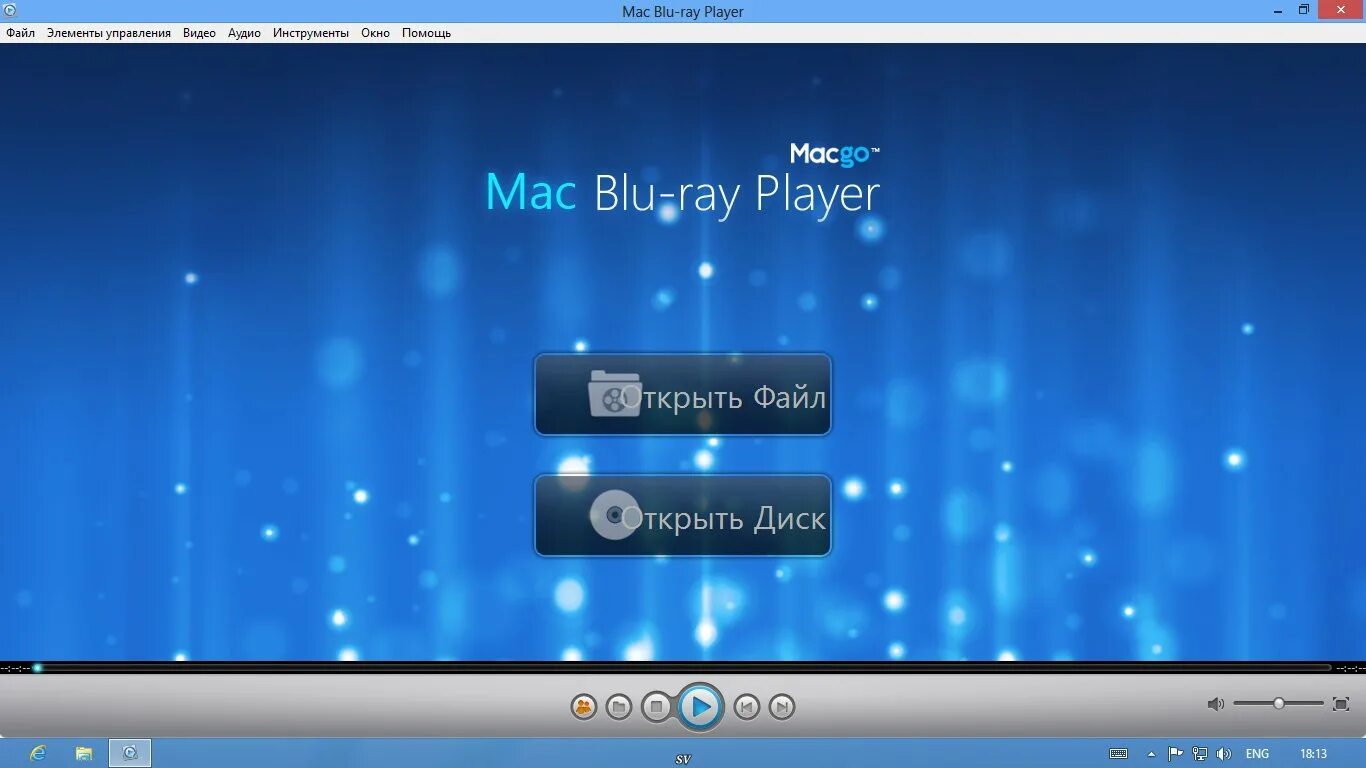Adjust the volume slider knob
This screenshot has width=1366, height=768.
pyautogui.click(x=1278, y=704)
